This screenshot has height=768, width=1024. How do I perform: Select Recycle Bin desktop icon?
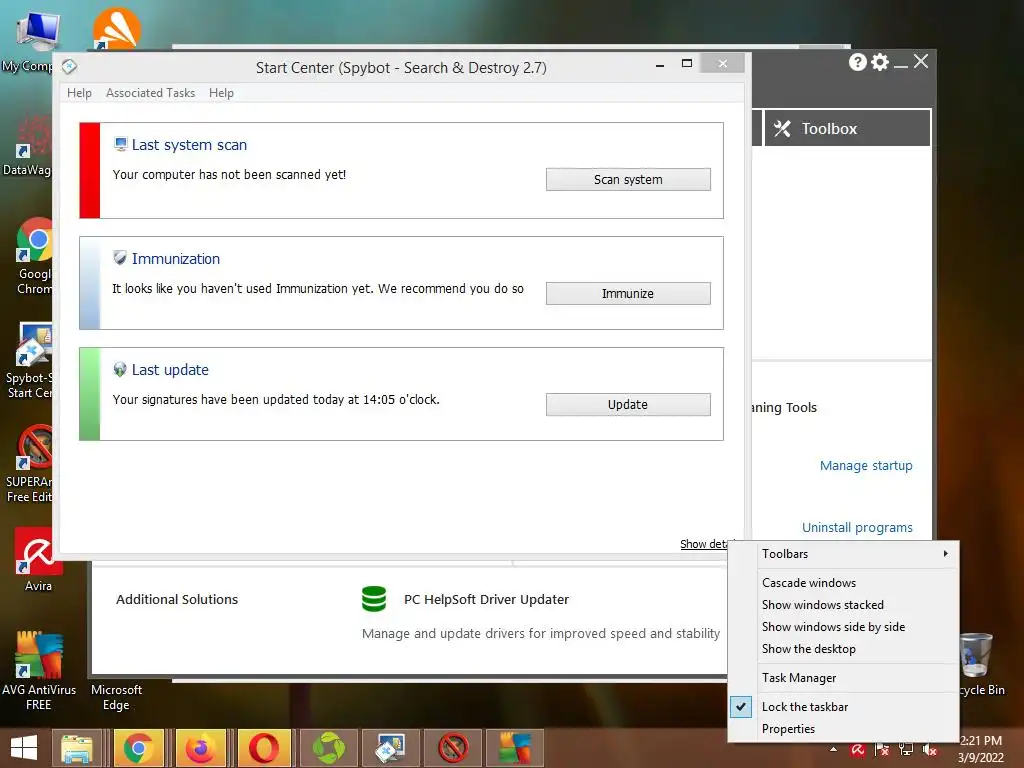[981, 665]
